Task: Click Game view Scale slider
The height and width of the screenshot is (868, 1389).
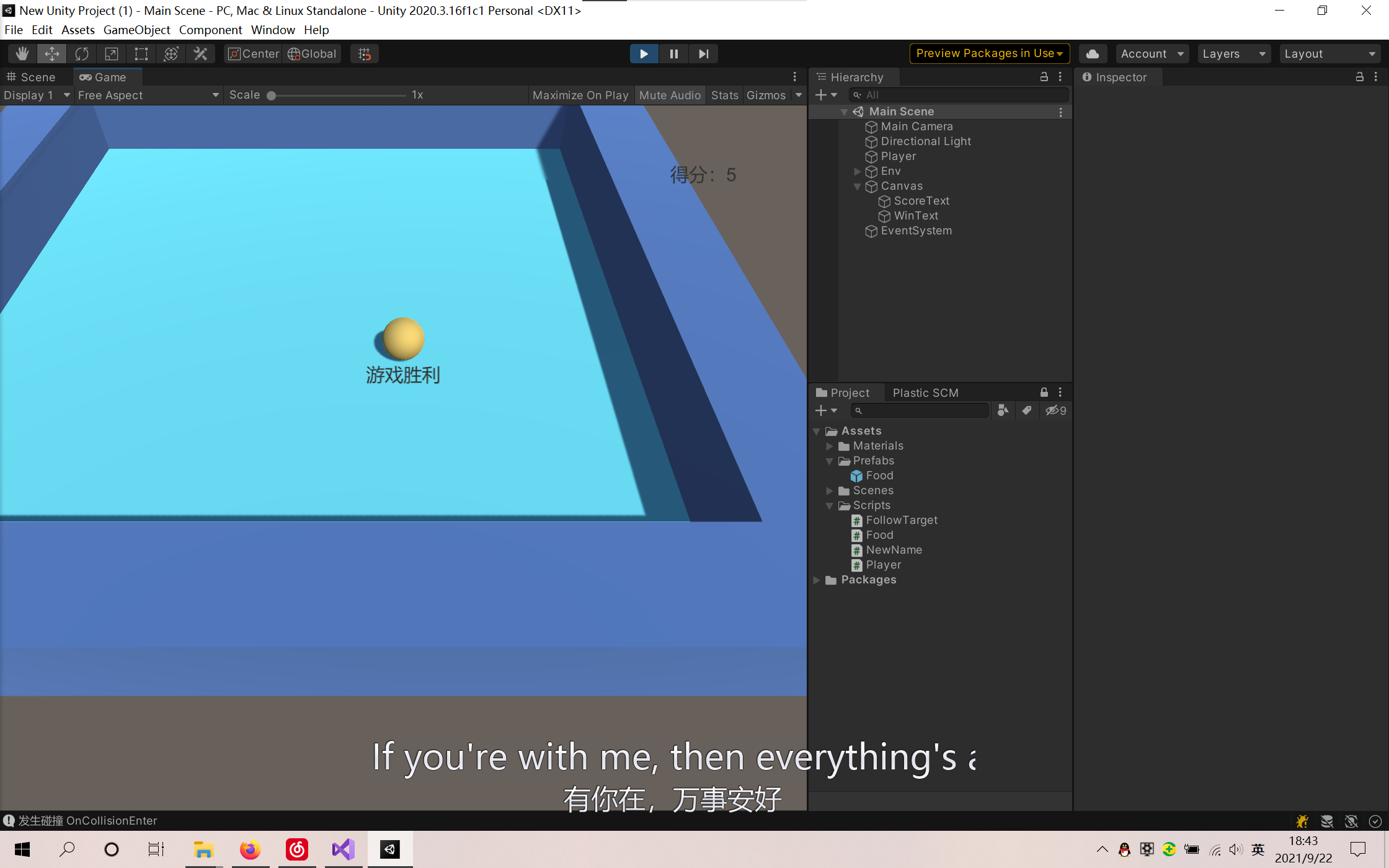Action: [338, 95]
